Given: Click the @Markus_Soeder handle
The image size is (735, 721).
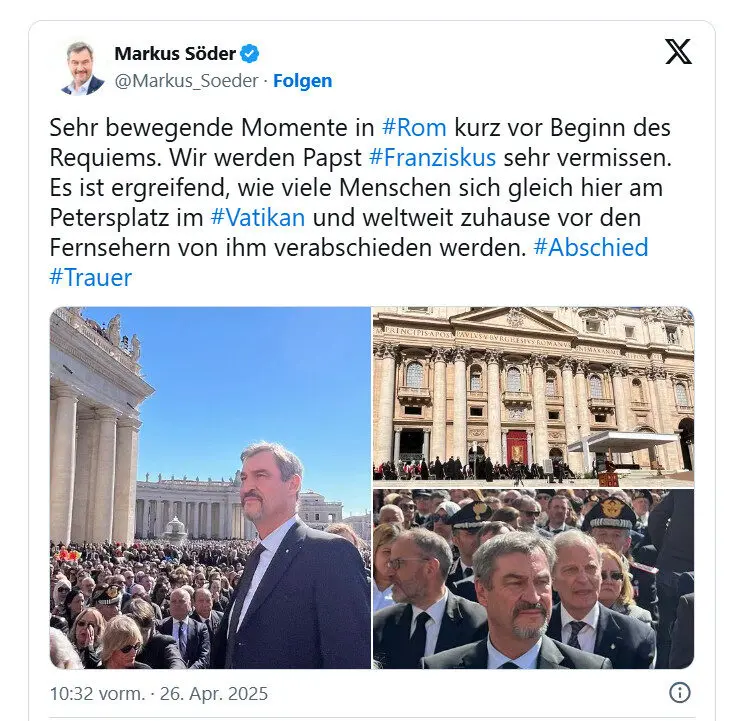Looking at the screenshot, I should (186, 81).
